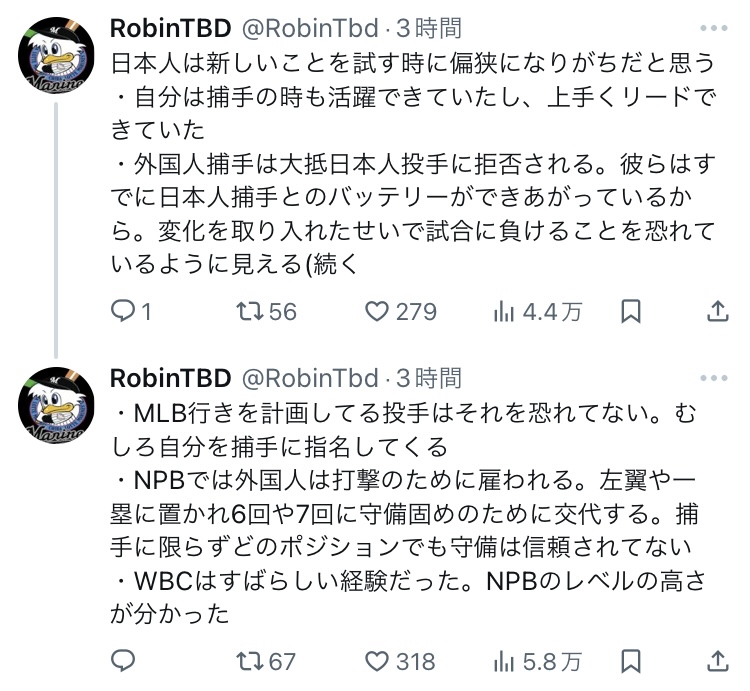Reply to the second tweet about MLB
This screenshot has height=691, width=750.
click(x=122, y=661)
